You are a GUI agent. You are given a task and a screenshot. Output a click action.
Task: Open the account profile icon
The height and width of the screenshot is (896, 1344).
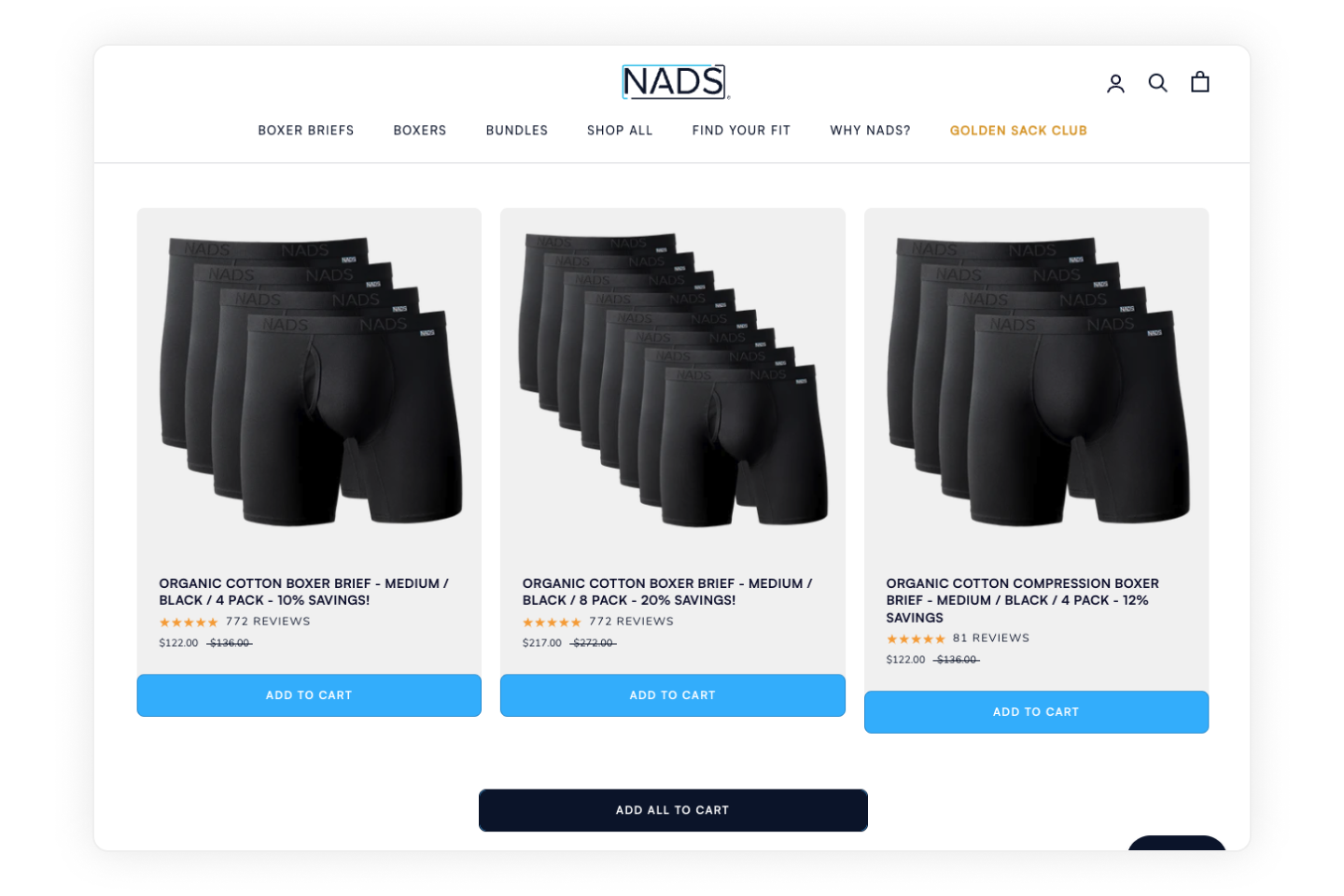pyautogui.click(x=1115, y=83)
